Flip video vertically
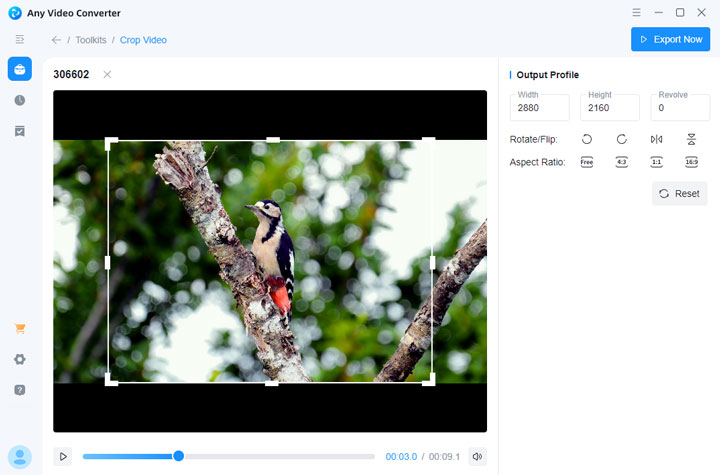Screen dimensions: 720x475 tap(692, 139)
